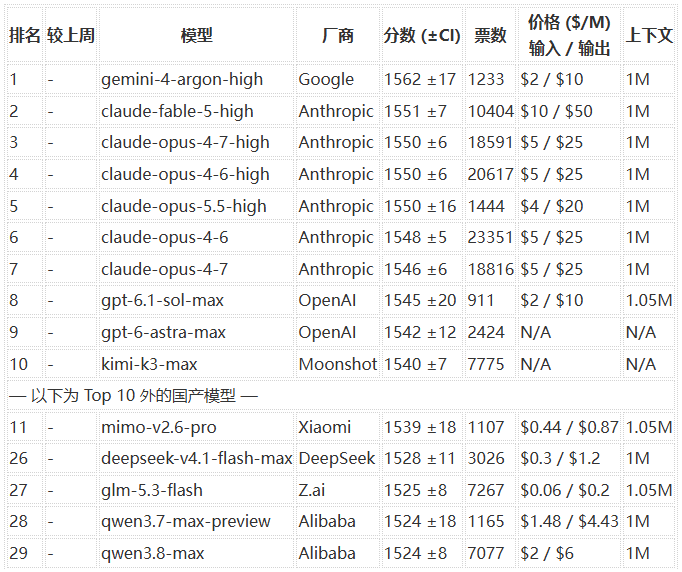Select the price $1.48 / $4.43 cell

click(569, 522)
